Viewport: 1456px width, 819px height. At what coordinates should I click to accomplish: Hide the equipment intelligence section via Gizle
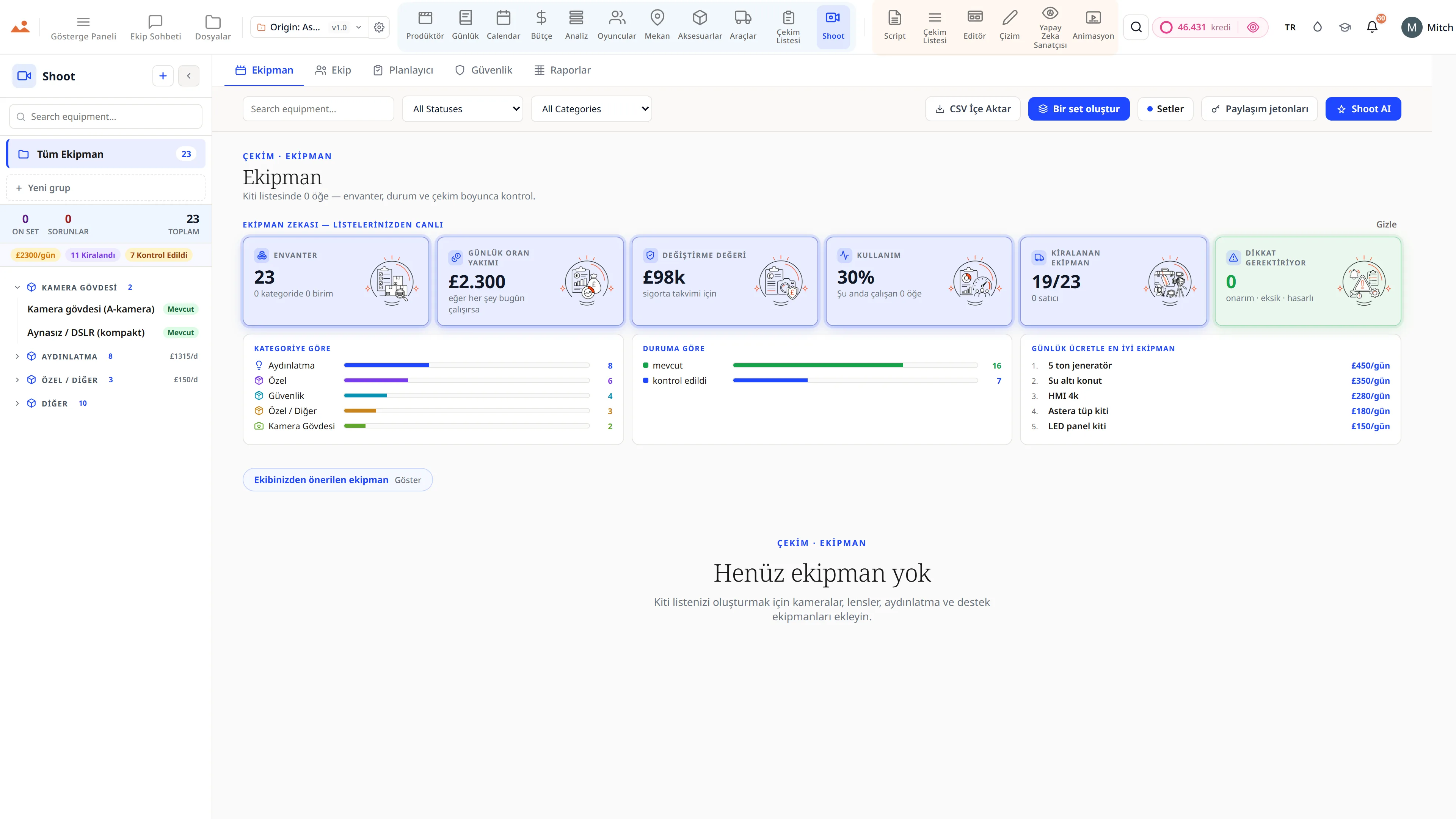coord(1386,224)
